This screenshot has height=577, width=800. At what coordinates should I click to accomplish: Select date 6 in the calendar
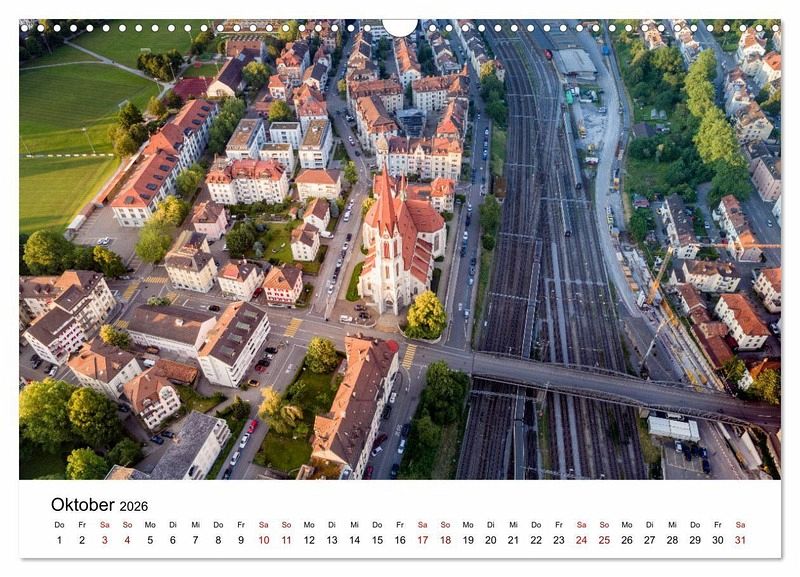tap(172, 540)
